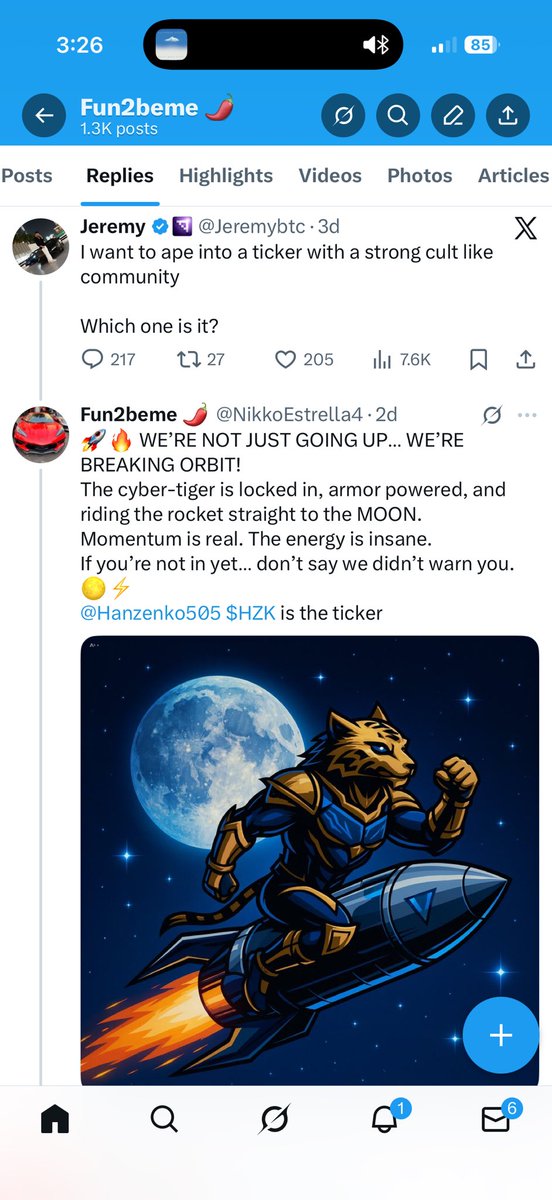Tap the floating plus compose button
552x1200 pixels.
pyautogui.click(x=500, y=1035)
